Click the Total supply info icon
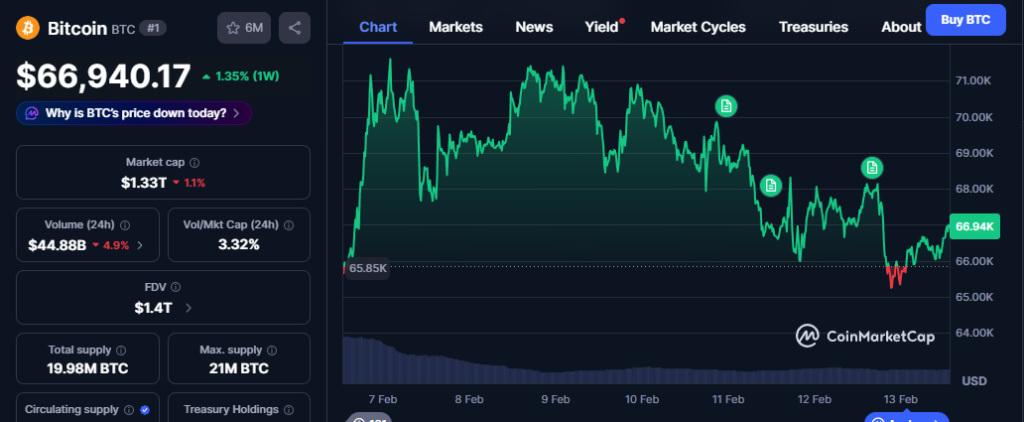The width and height of the screenshot is (1024, 422). coord(121,351)
